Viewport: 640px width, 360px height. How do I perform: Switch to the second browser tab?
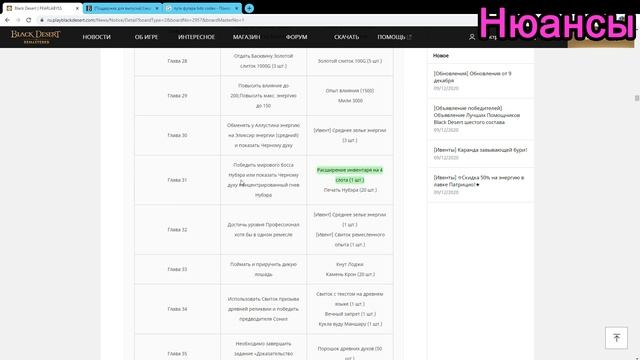(x=122, y=8)
